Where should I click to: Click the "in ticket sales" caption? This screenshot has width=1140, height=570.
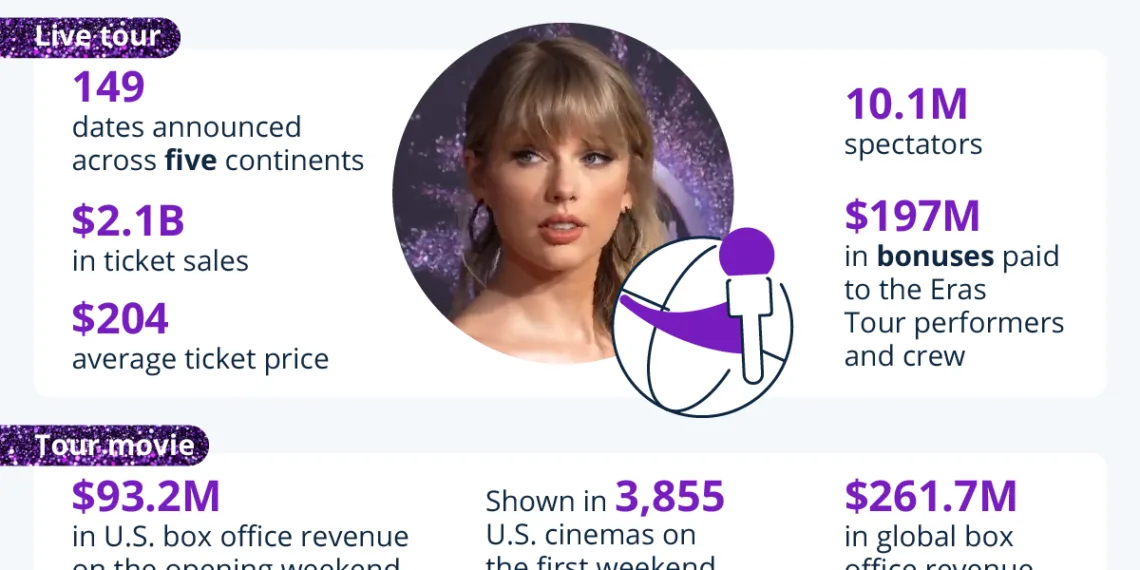tap(160, 261)
